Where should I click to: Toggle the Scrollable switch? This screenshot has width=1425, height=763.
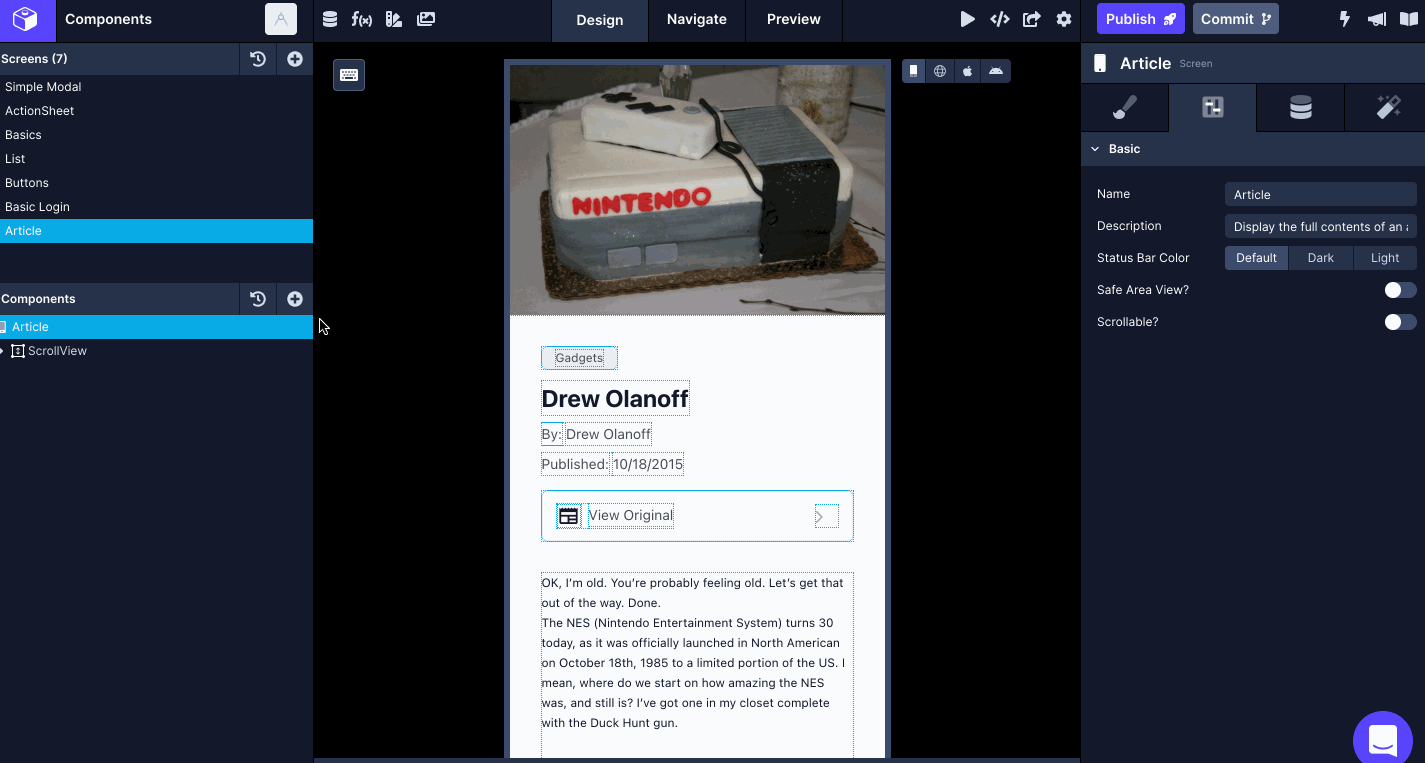point(1400,322)
